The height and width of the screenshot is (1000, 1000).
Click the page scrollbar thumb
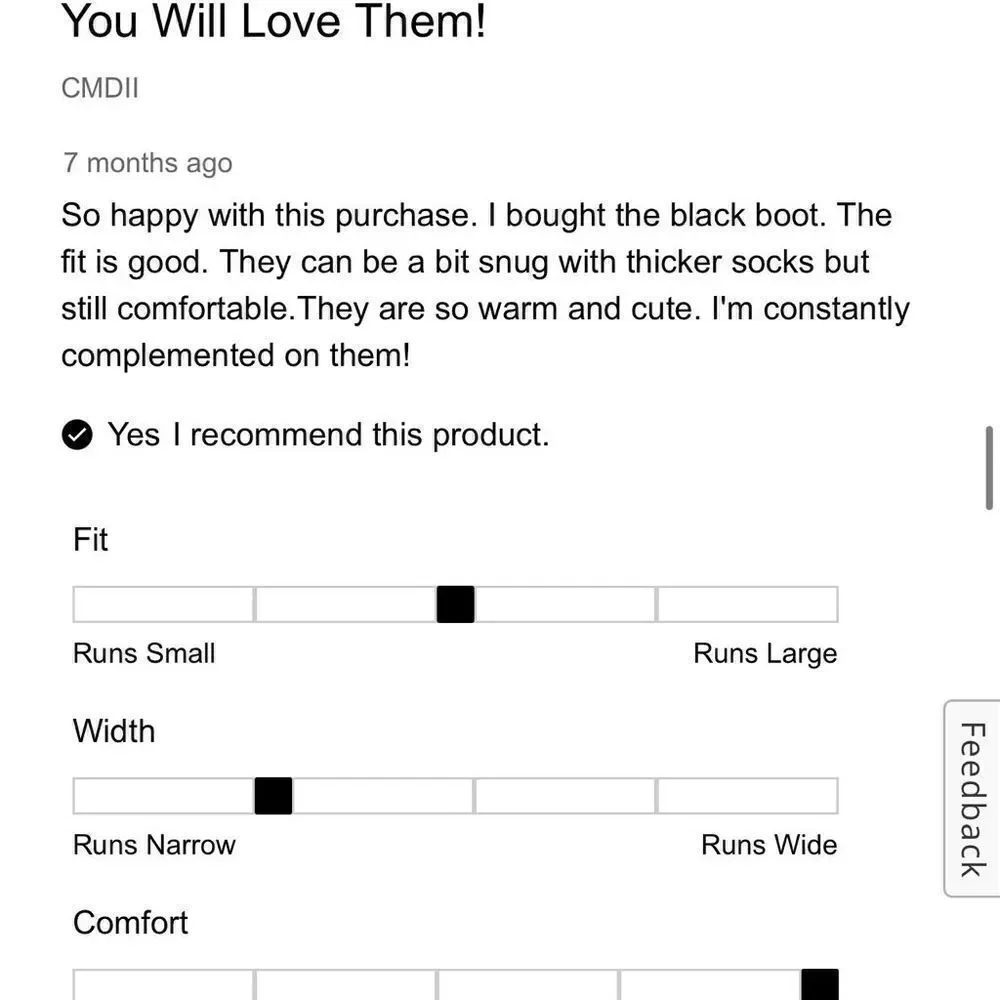(989, 467)
